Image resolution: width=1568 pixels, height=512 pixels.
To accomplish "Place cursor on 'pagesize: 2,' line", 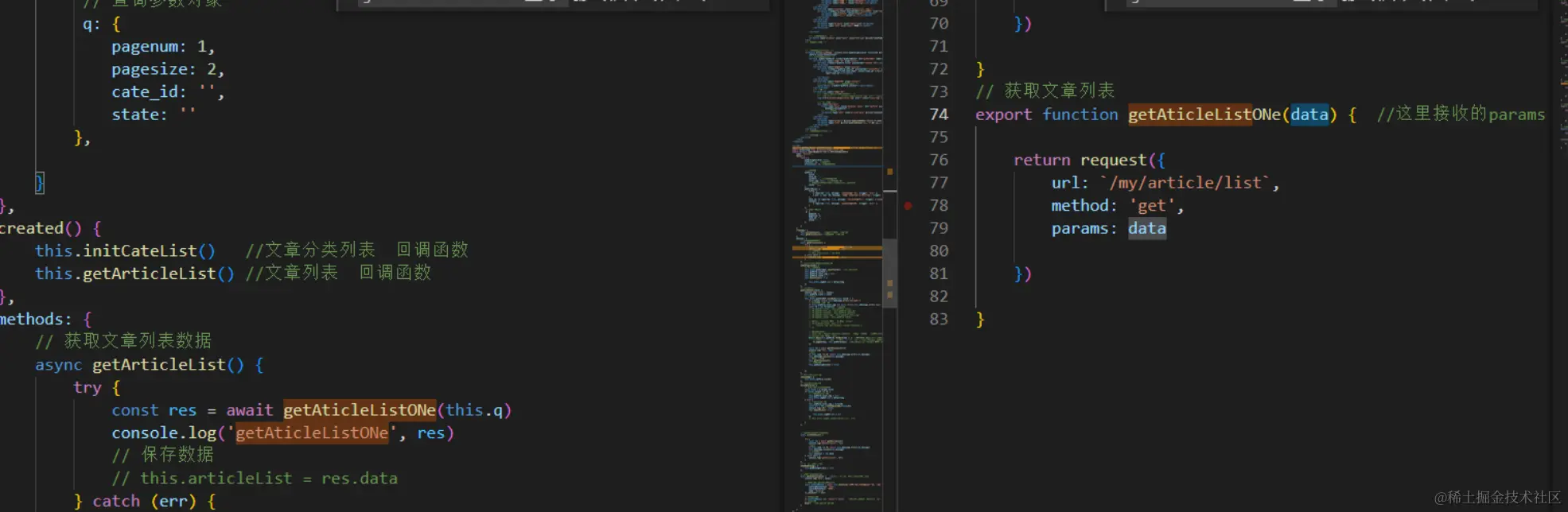I will point(168,69).
